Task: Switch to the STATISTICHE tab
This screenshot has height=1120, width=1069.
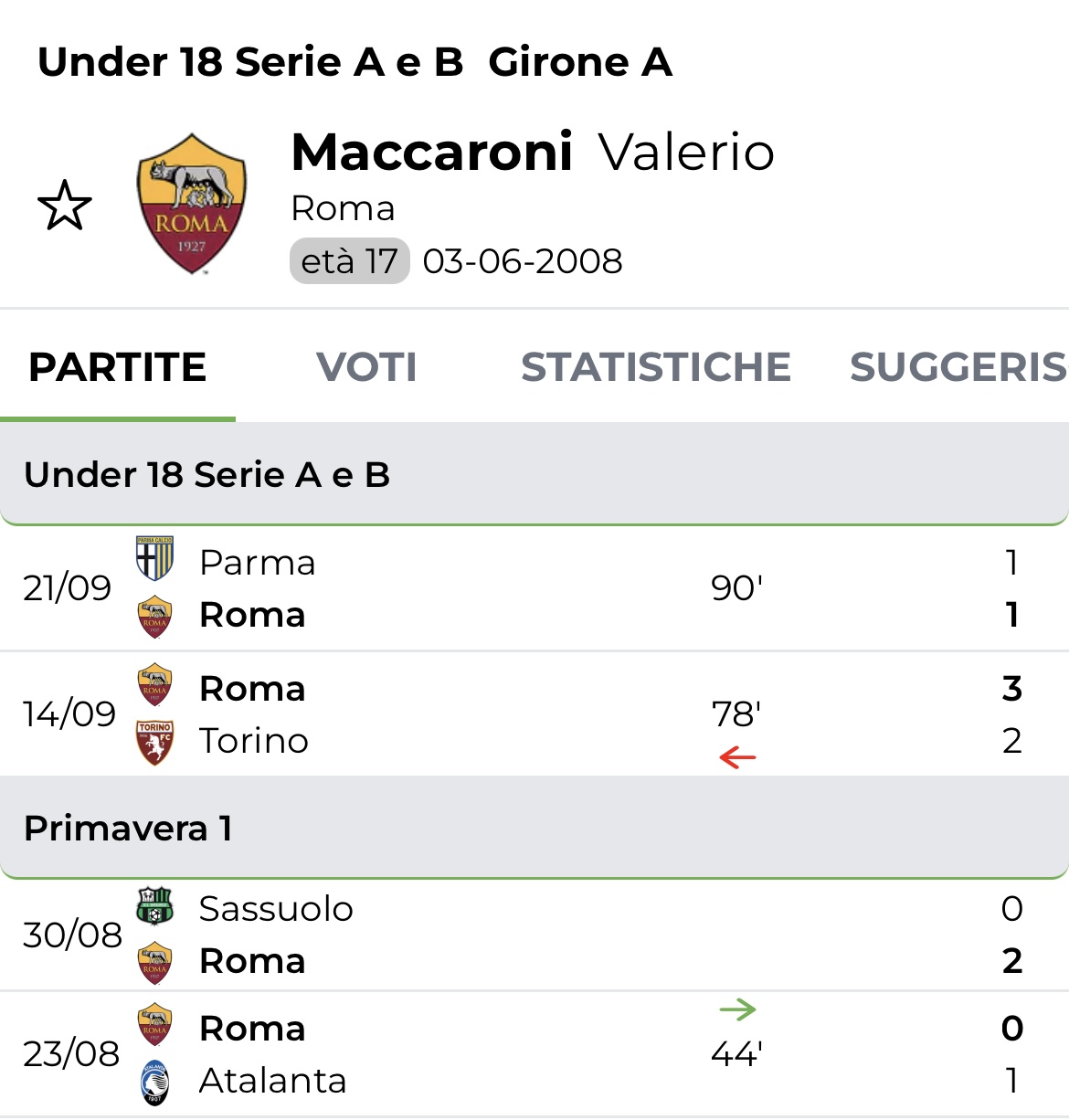Action: point(655,367)
